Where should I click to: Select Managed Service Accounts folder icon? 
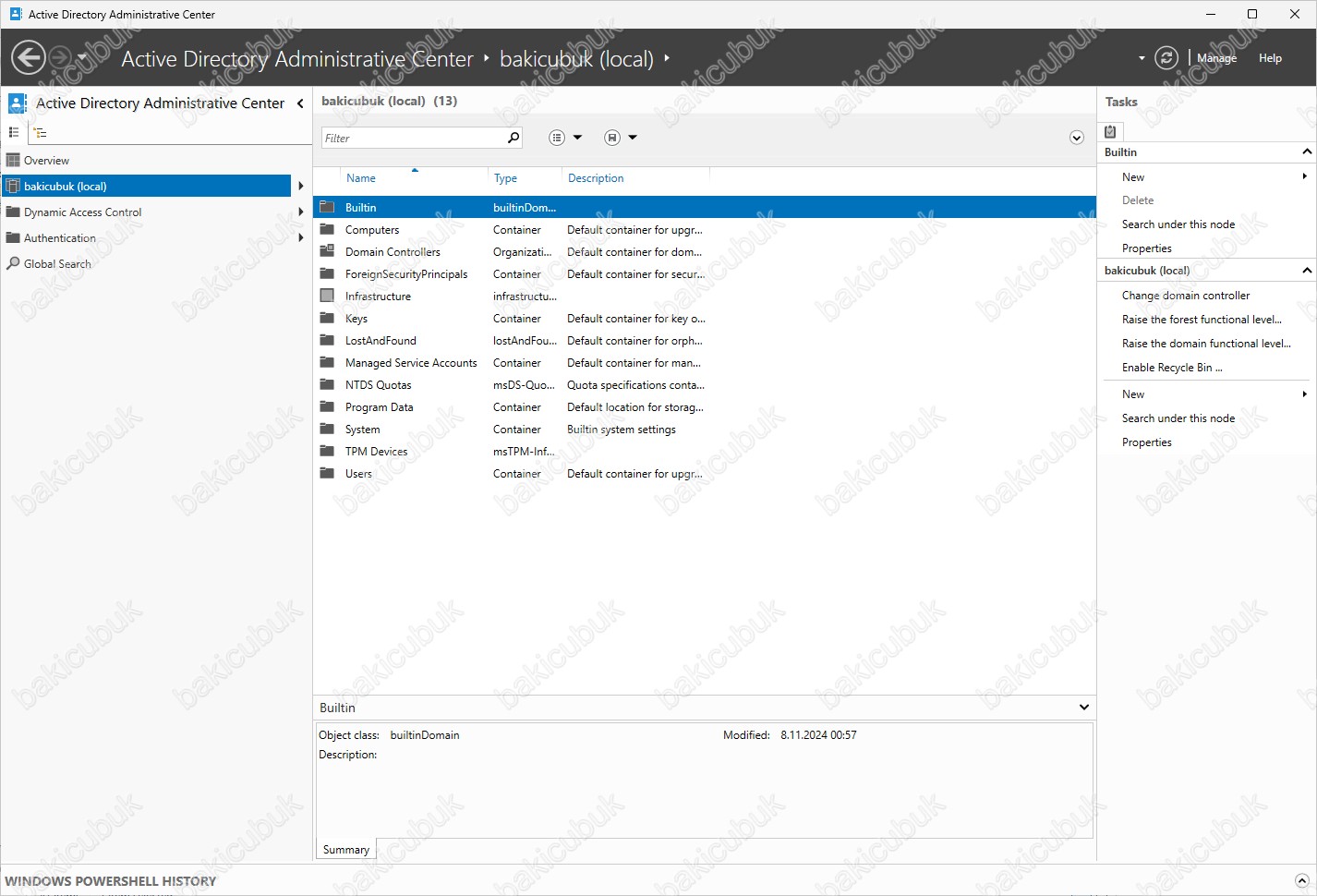(x=327, y=362)
